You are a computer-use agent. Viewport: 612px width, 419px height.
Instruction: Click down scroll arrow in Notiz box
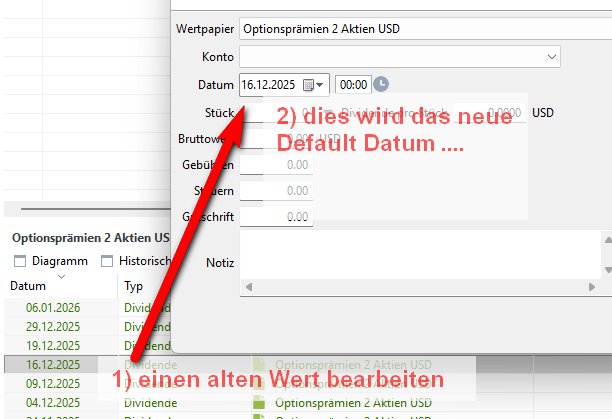(x=606, y=270)
